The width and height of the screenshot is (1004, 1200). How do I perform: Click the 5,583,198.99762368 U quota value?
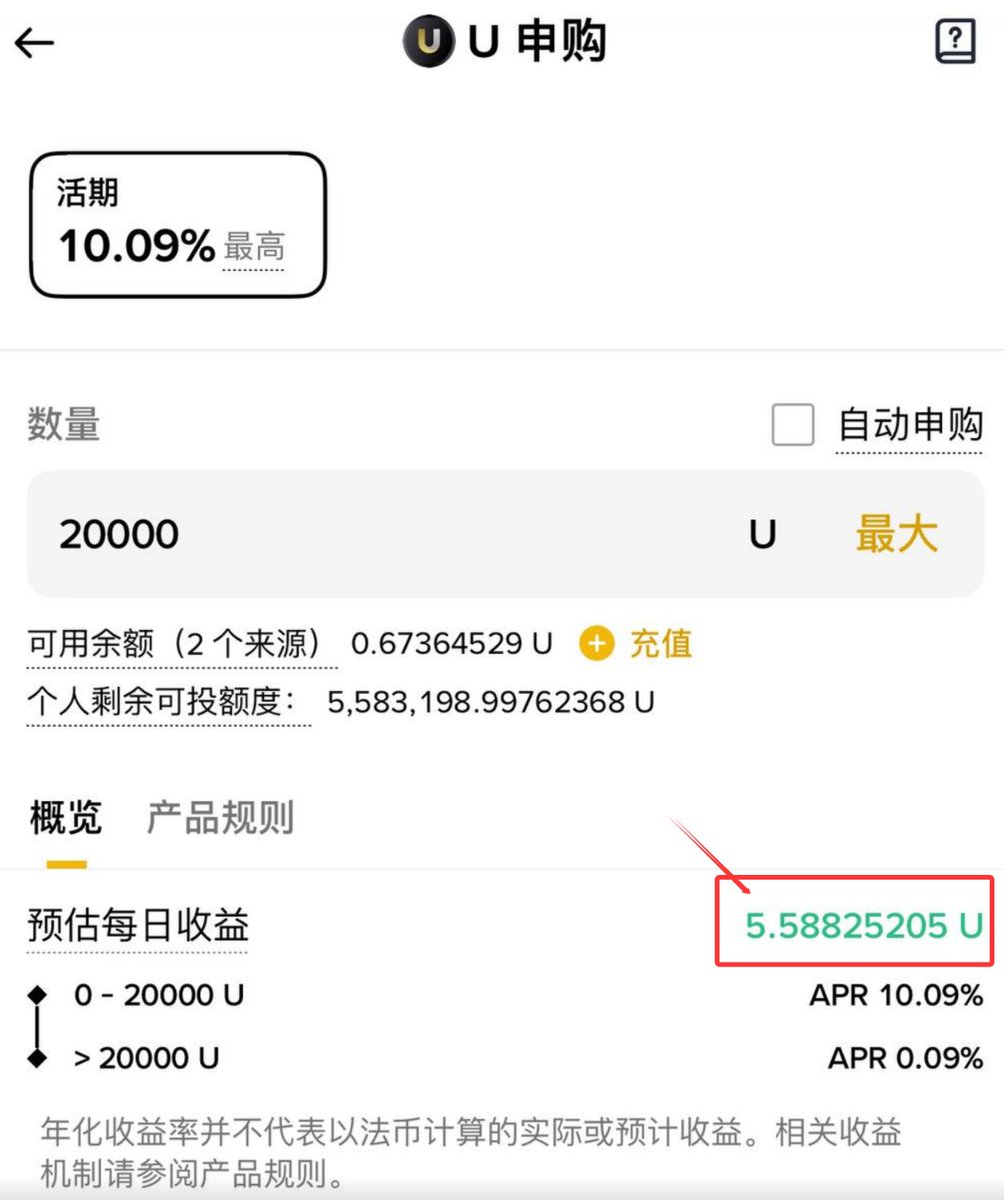[x=491, y=702]
